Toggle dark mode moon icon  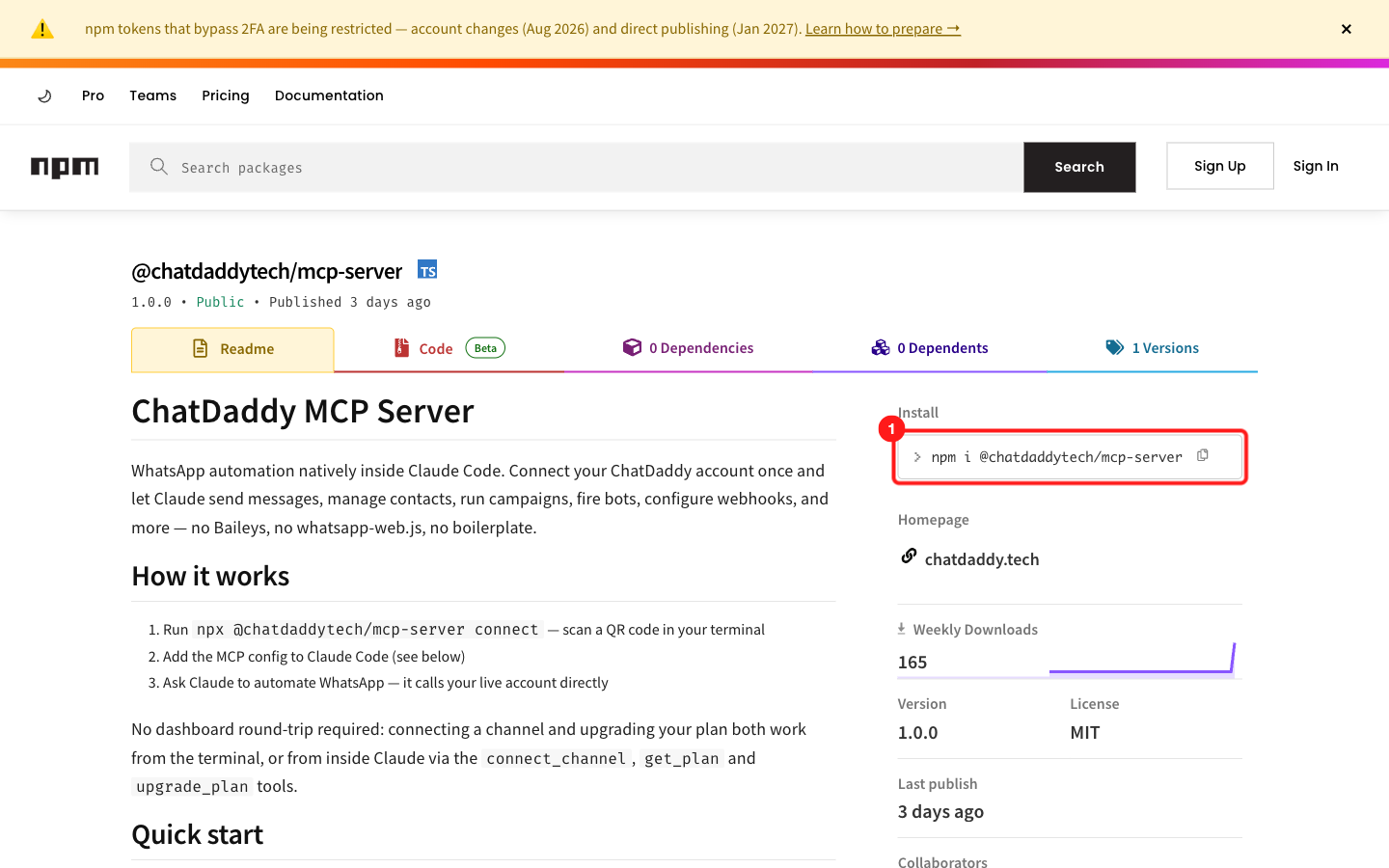[x=44, y=95]
